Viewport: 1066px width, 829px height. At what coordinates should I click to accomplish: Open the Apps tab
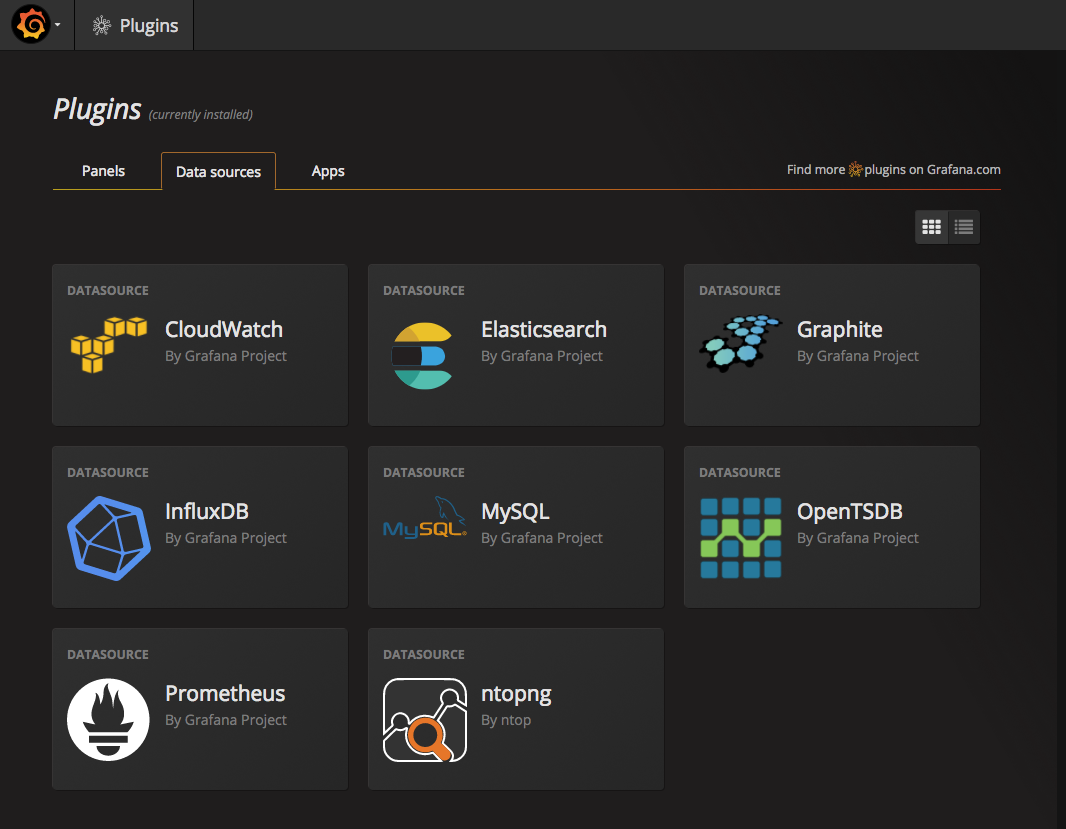coord(328,171)
